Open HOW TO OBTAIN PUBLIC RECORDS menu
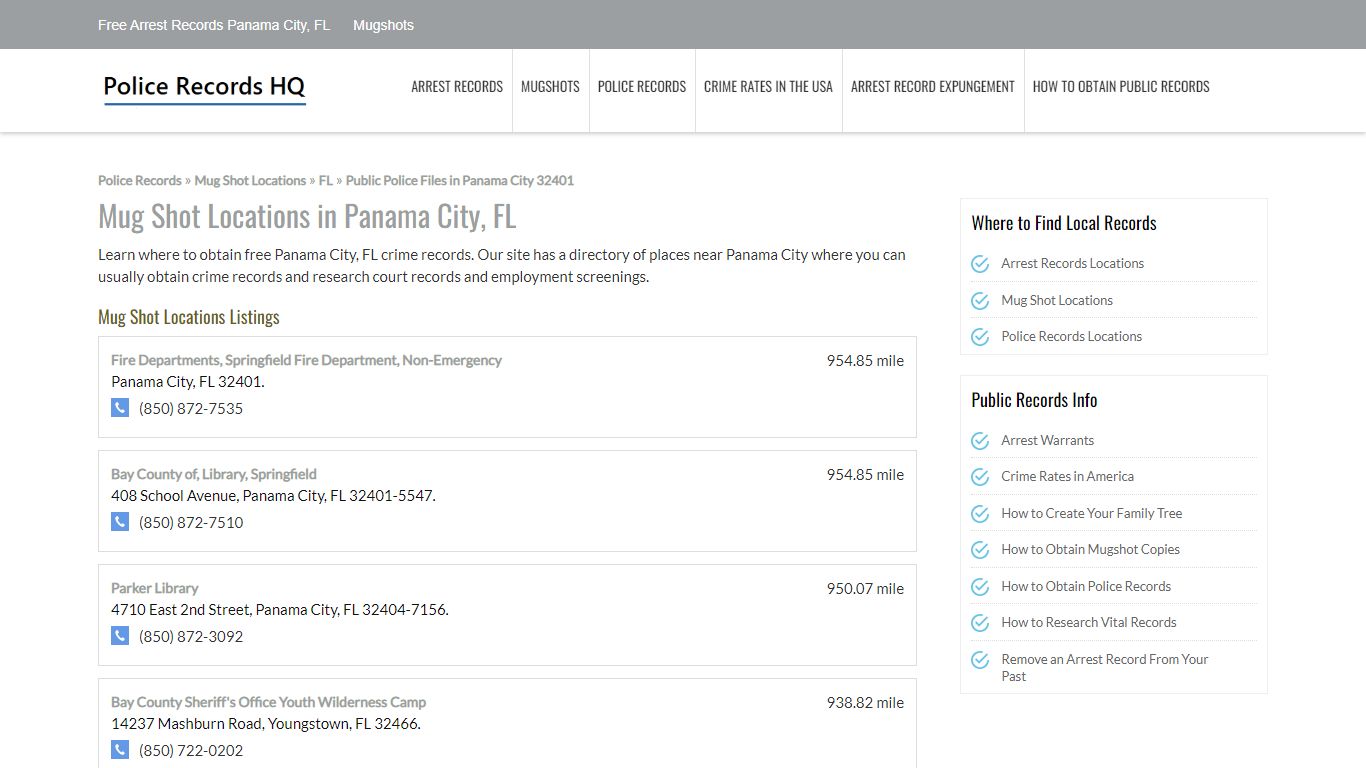1366x768 pixels. click(x=1121, y=87)
